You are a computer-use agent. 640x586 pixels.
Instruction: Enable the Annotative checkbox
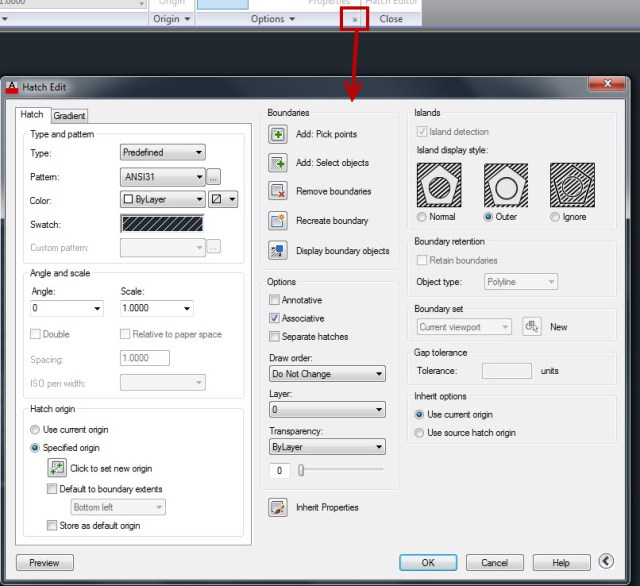pyautogui.click(x=274, y=300)
